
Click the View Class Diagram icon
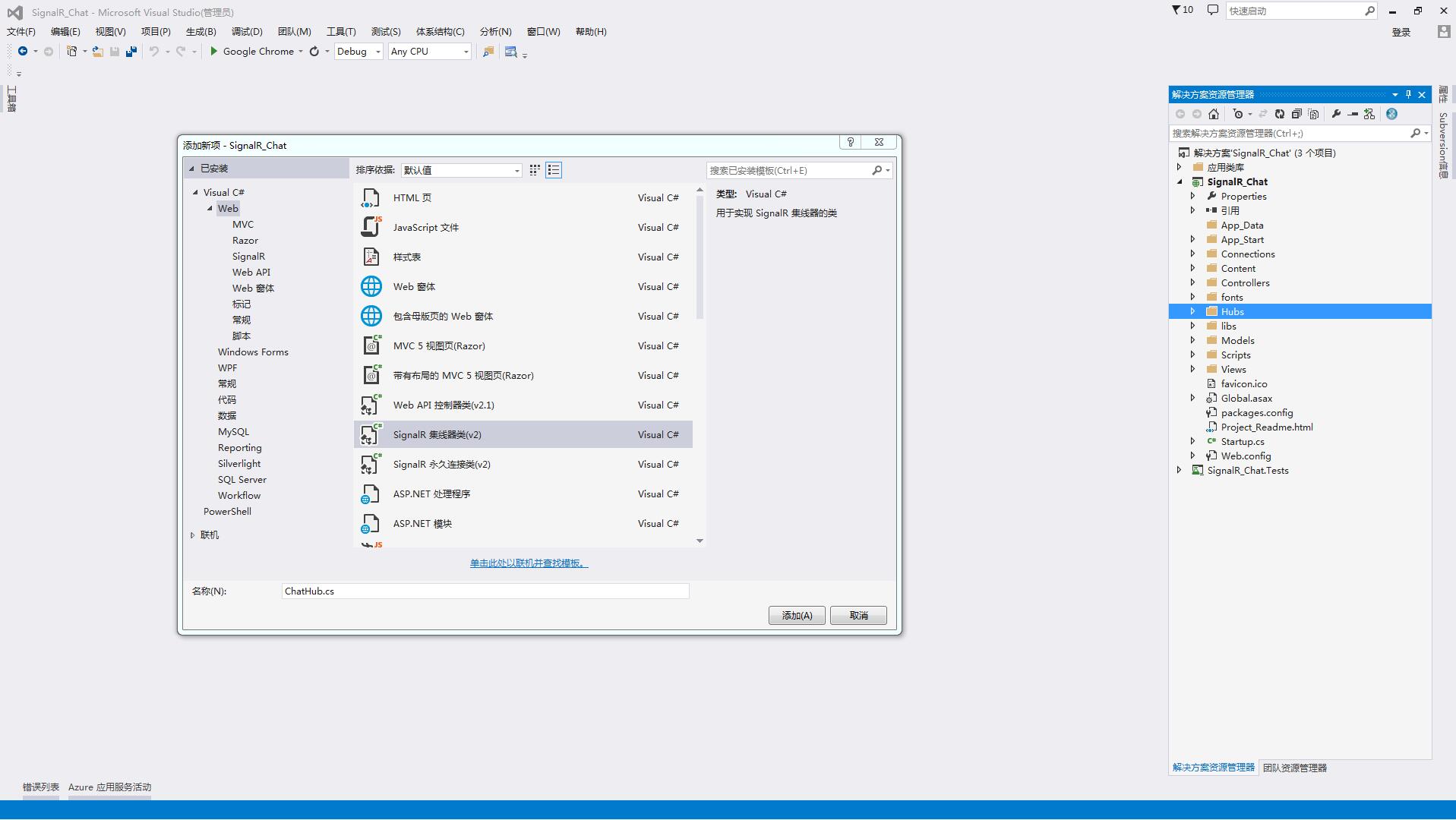pyautogui.click(x=1369, y=114)
